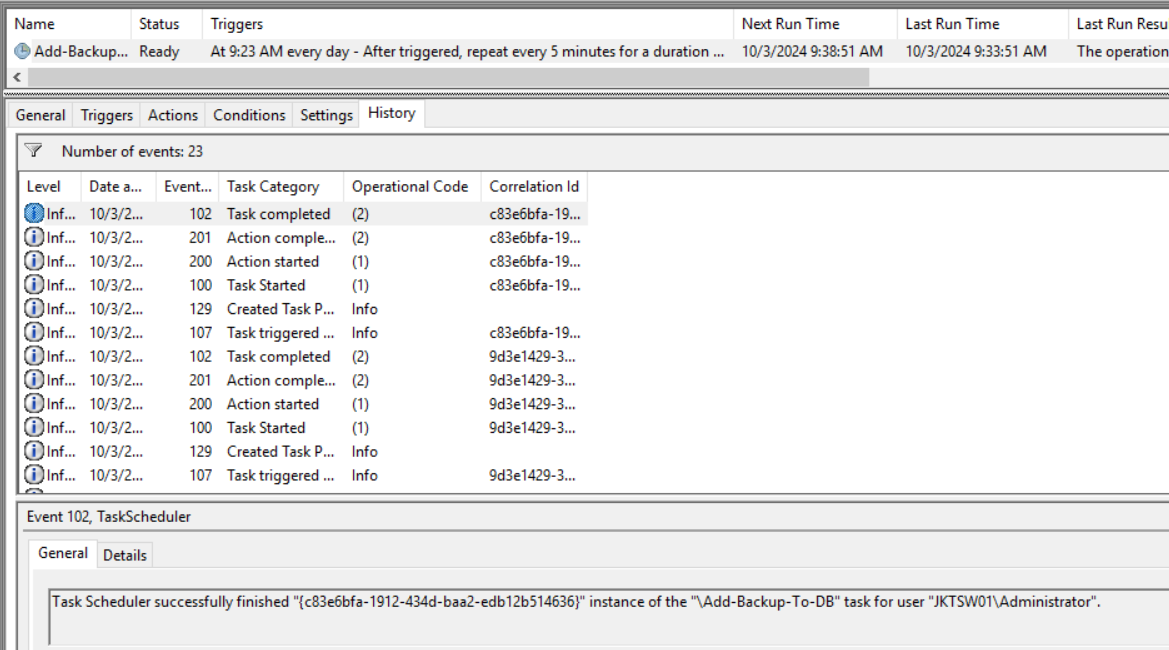Select 'Action comple...' event with 9d3e1429 id
Image resolution: width=1169 pixels, height=650 pixels.
pos(303,380)
